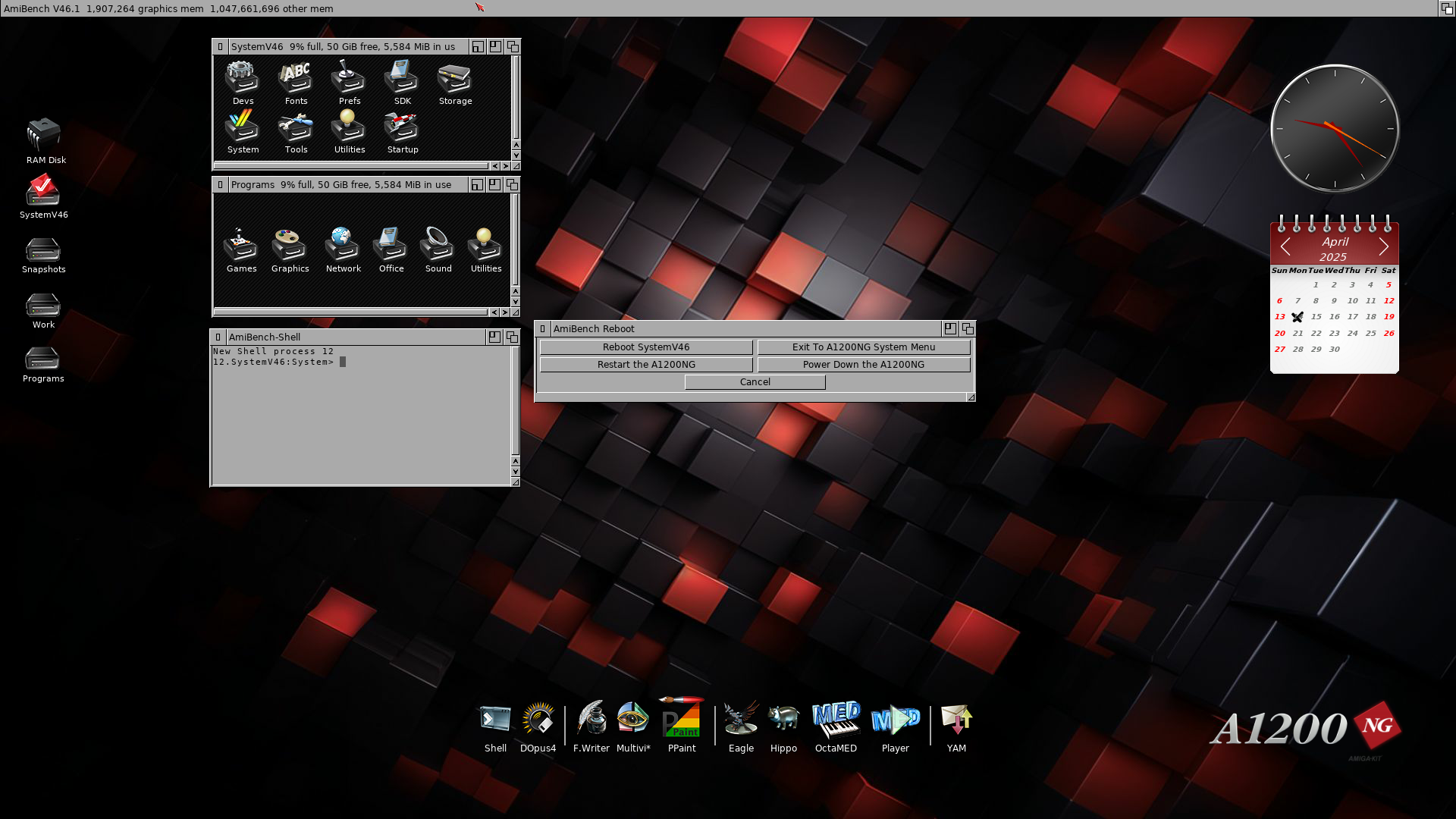Select April 22 in the calendar
Screen dimensions: 1456x819
pyautogui.click(x=1316, y=333)
